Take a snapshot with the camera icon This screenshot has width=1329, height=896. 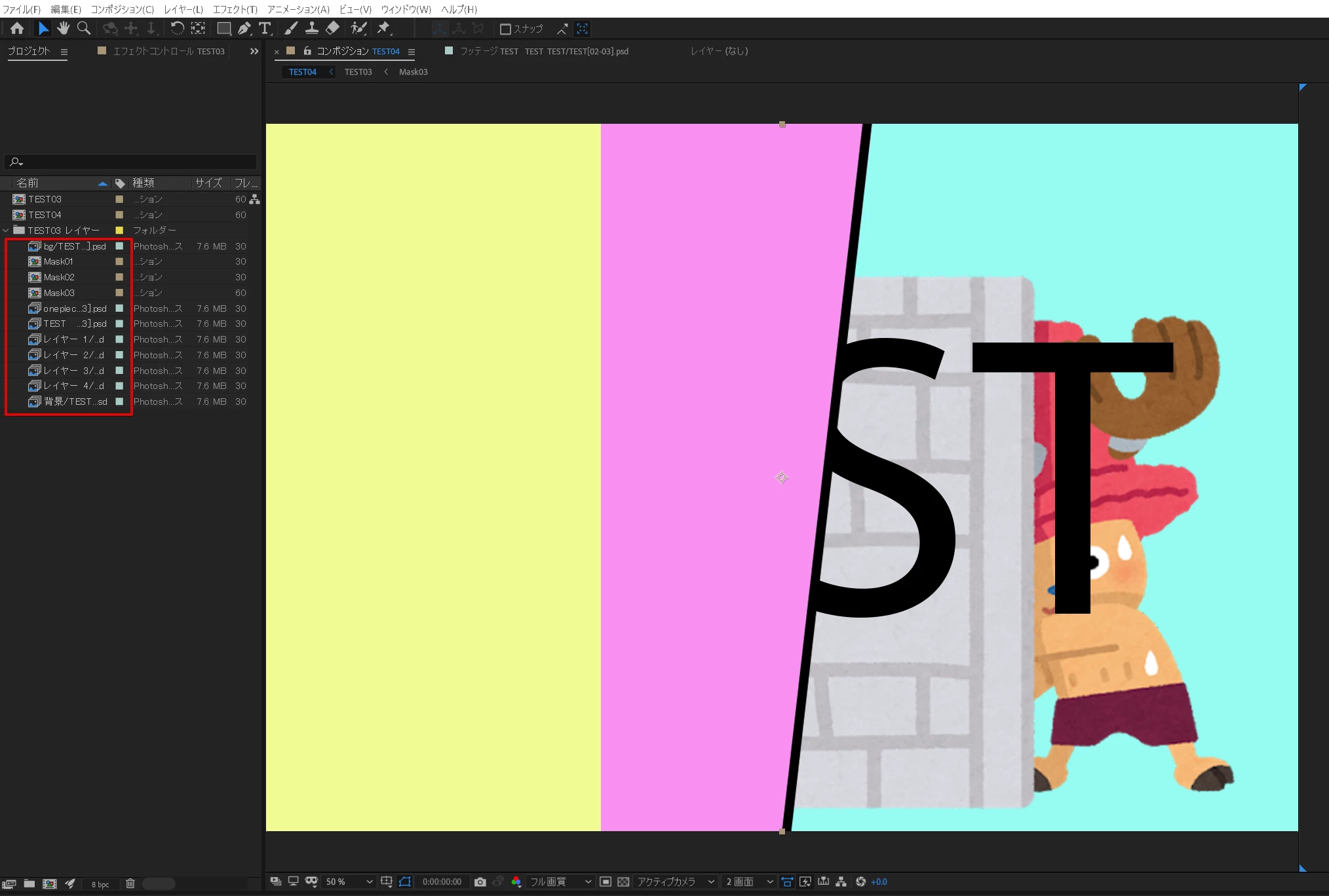tap(480, 882)
